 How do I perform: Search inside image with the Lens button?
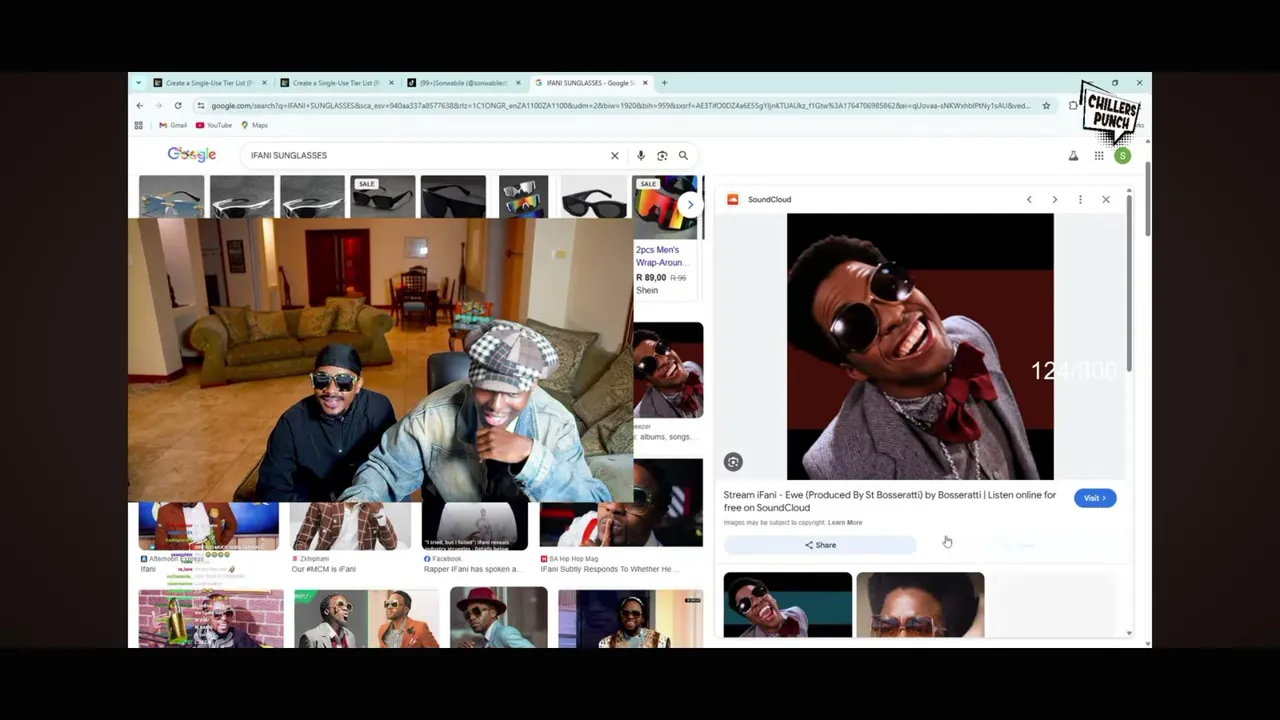pos(733,462)
